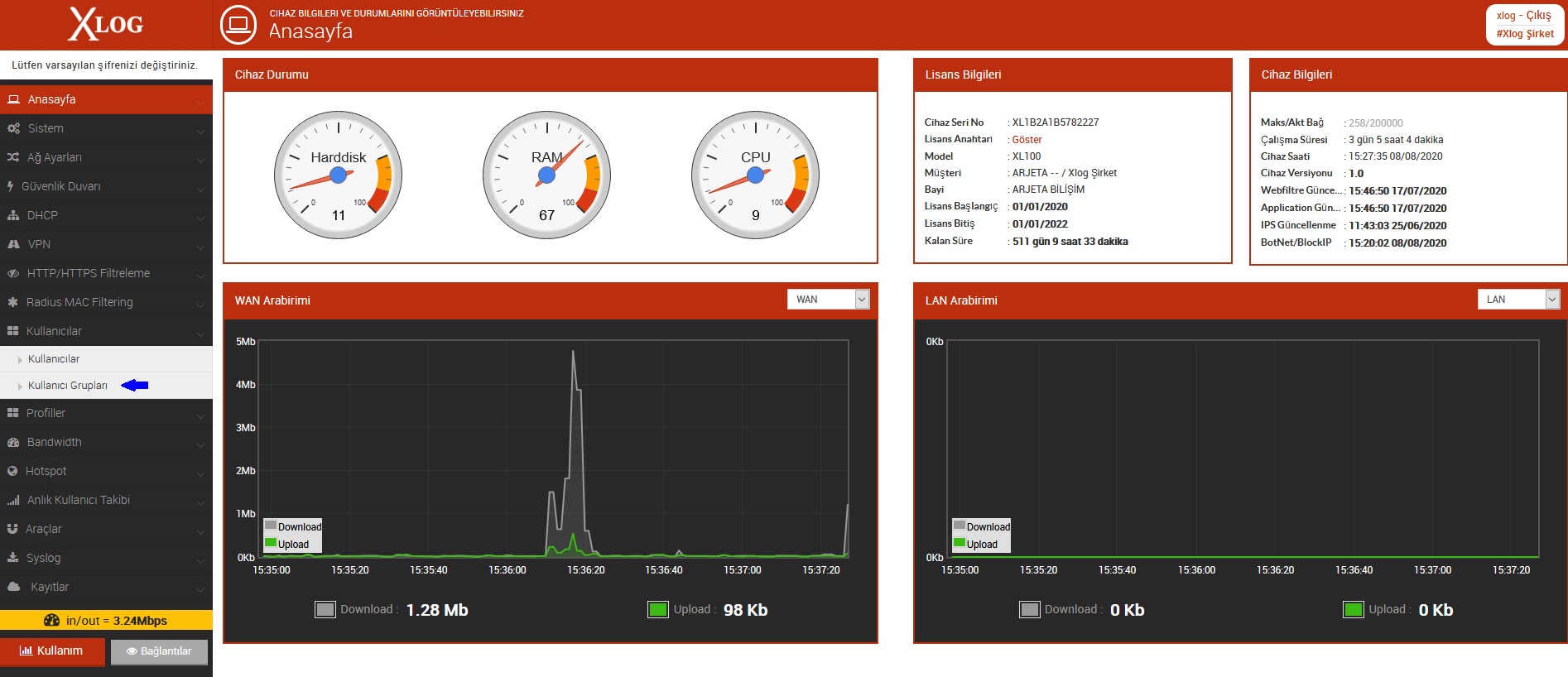
Task: Click the Kayıtlar cloud icon
Action: (13, 587)
